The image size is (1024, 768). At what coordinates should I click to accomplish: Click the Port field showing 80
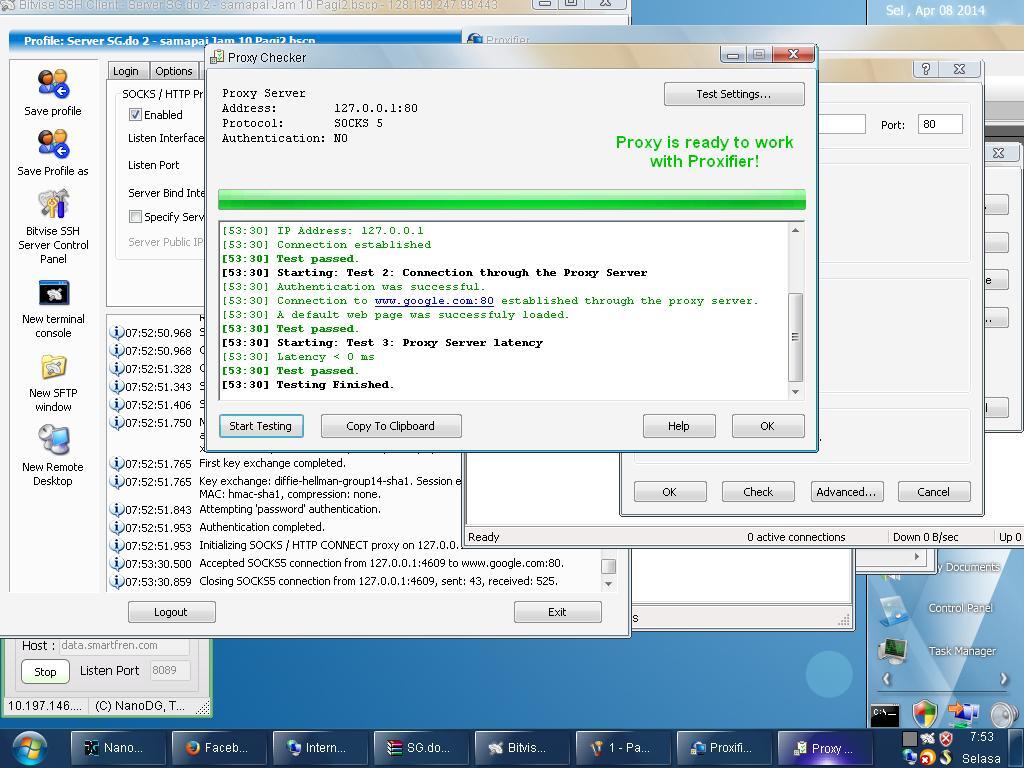tap(940, 124)
